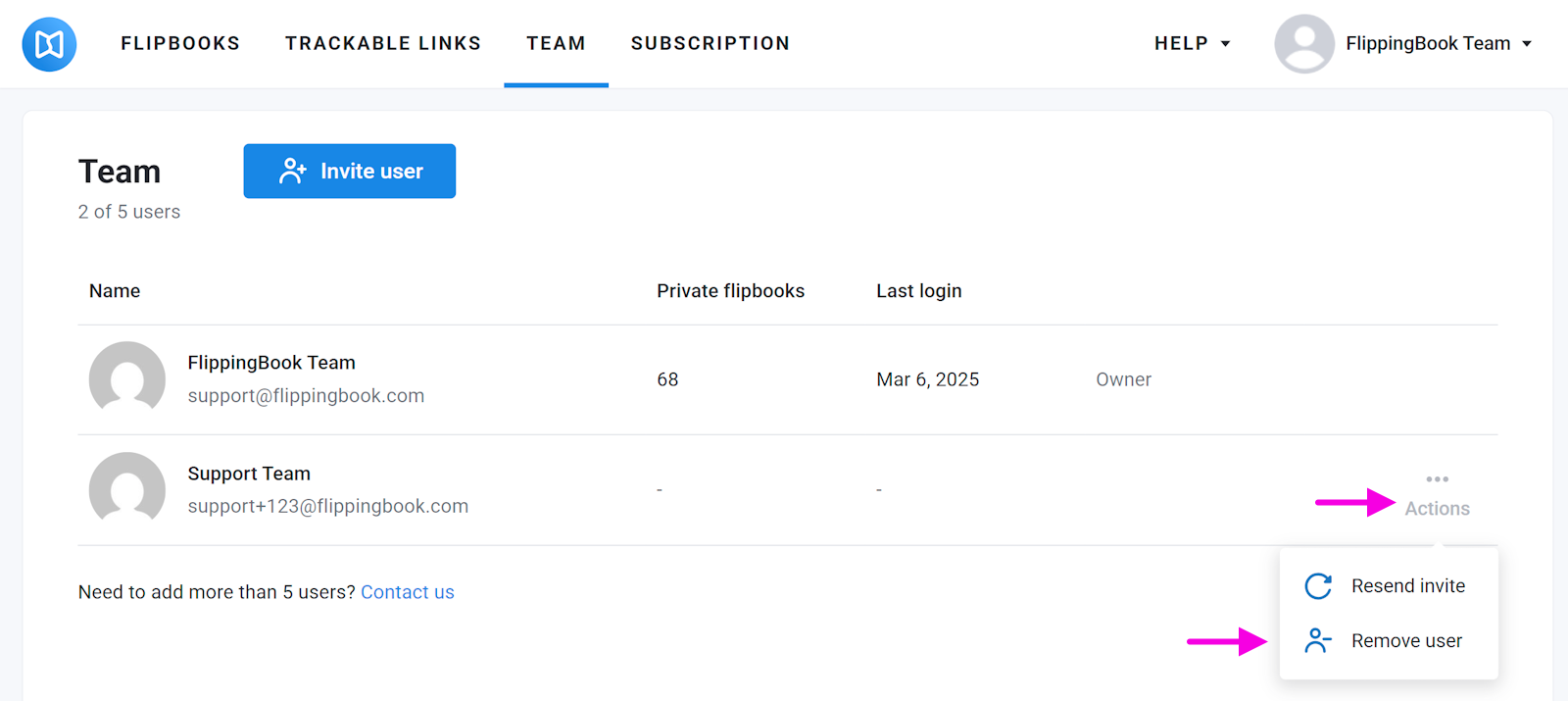
Task: Click the FlippingBook Team name in table
Action: (x=271, y=363)
